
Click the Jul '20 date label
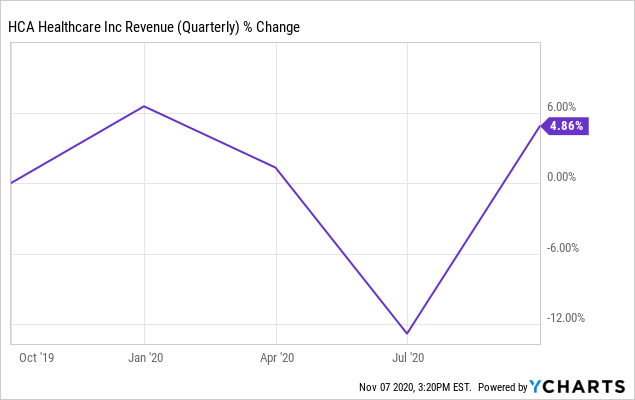(x=408, y=357)
